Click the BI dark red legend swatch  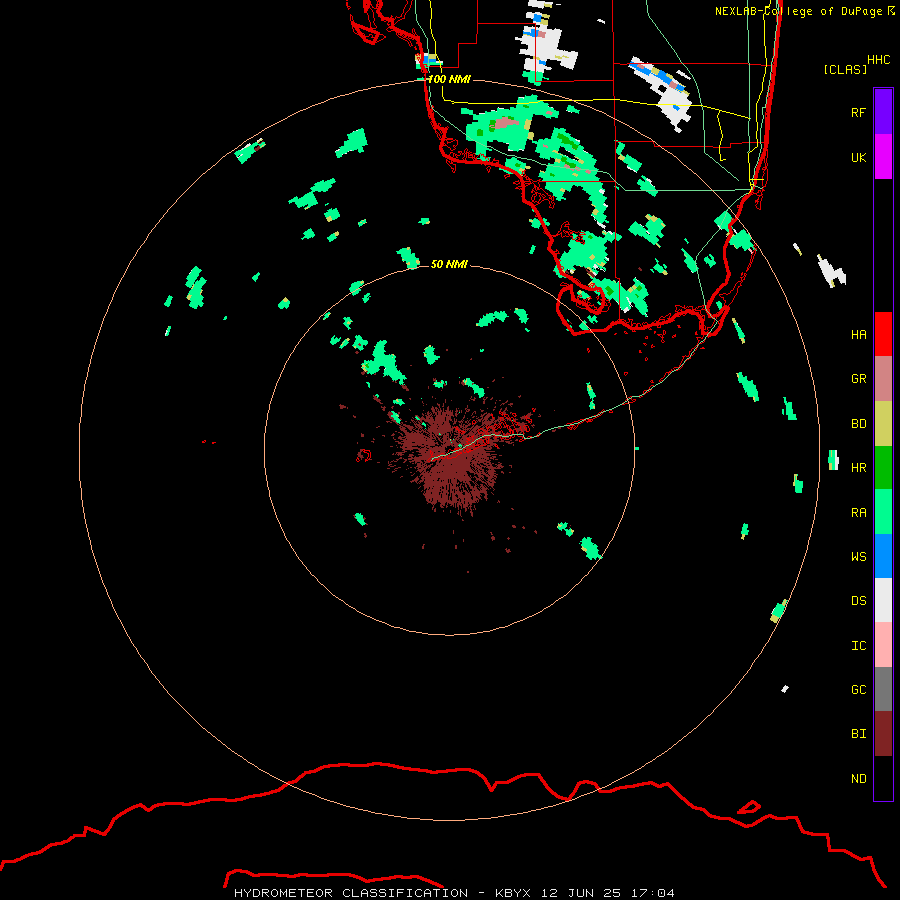click(883, 734)
